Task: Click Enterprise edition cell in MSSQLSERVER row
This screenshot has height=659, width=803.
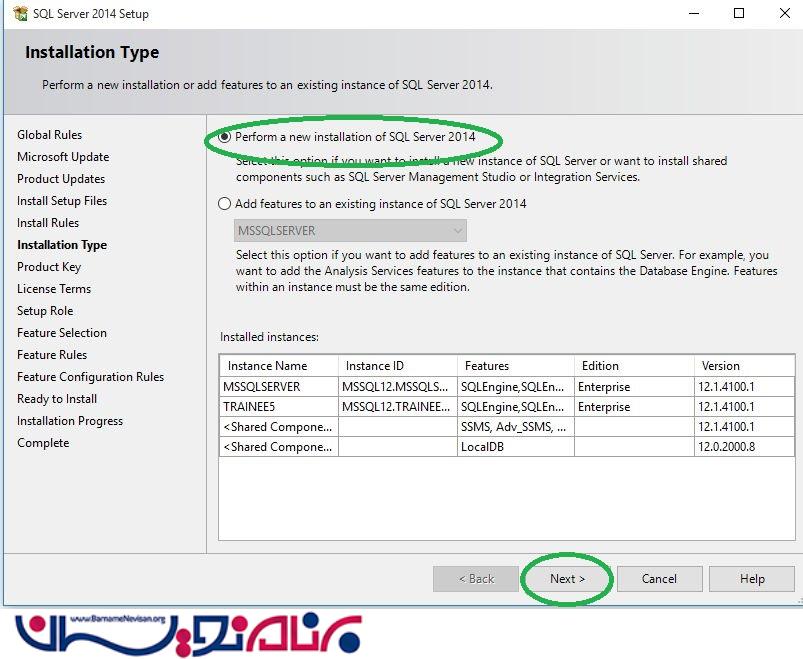Action: 635,387
